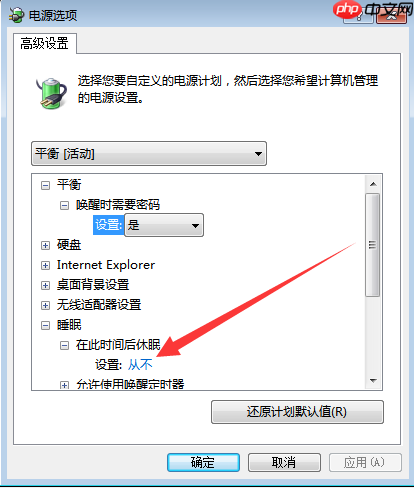
Task: Open the 设置 是 password dropdown
Action: point(164,225)
